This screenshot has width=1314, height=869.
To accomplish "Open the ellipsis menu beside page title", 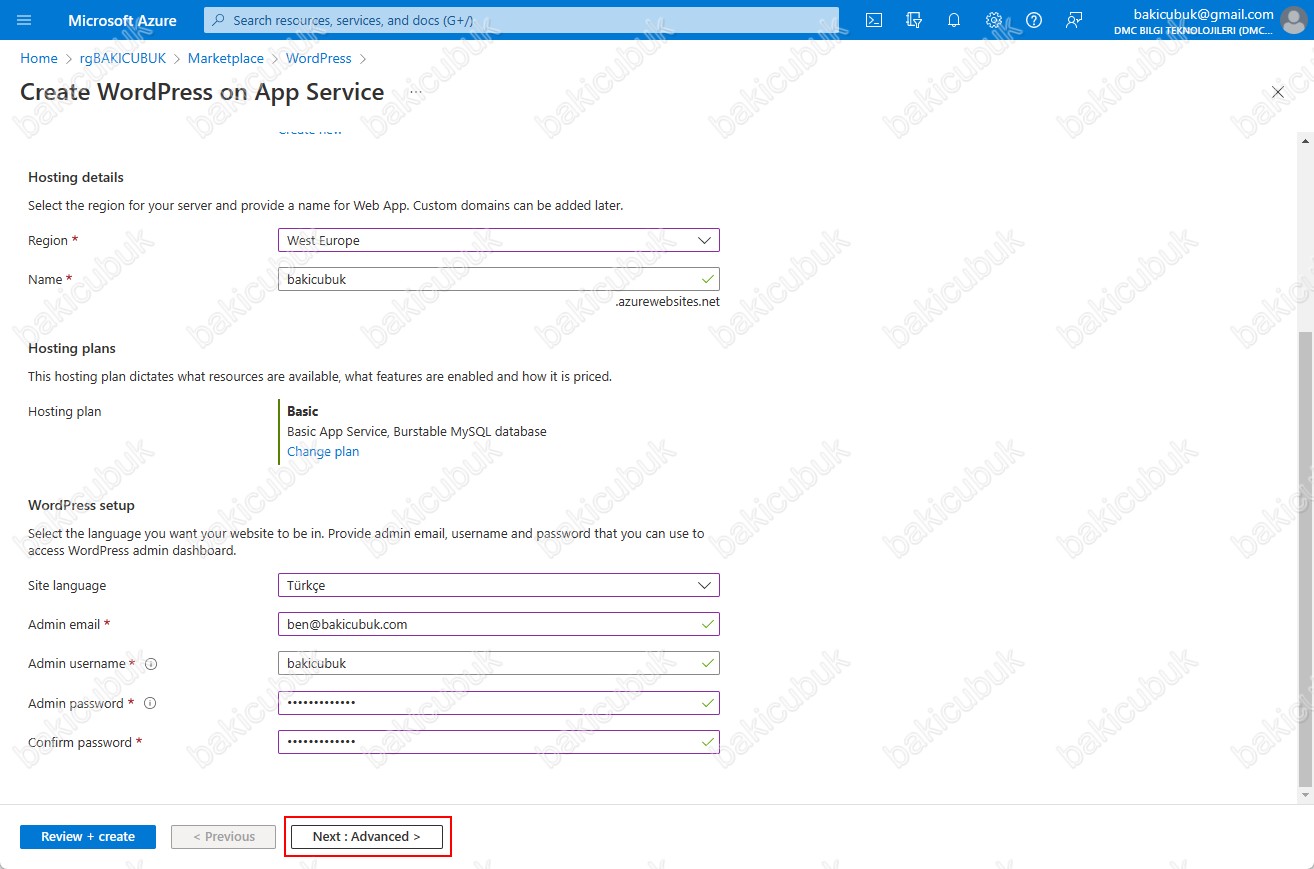I will 416,92.
